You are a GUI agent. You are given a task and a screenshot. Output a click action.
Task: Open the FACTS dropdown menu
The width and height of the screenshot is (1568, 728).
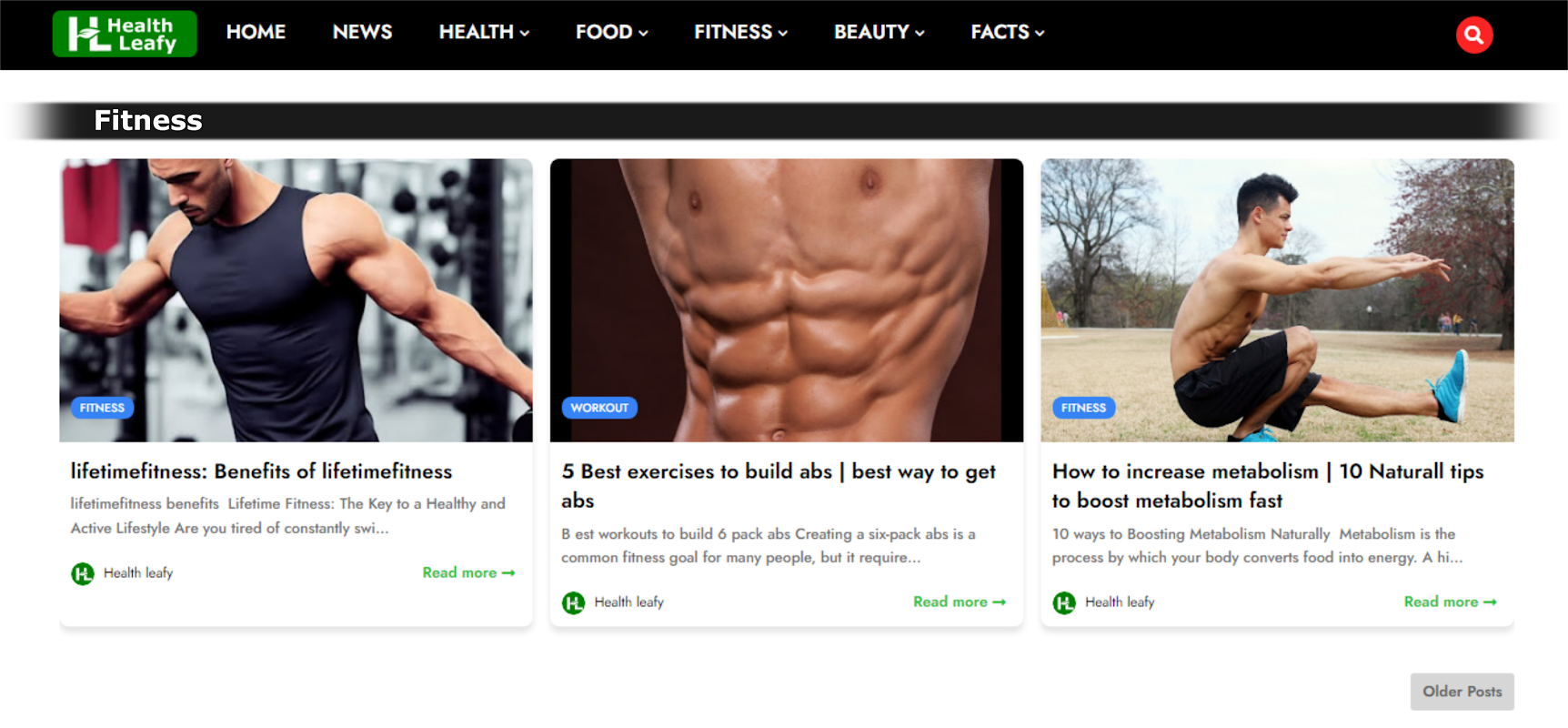pyautogui.click(x=1007, y=32)
